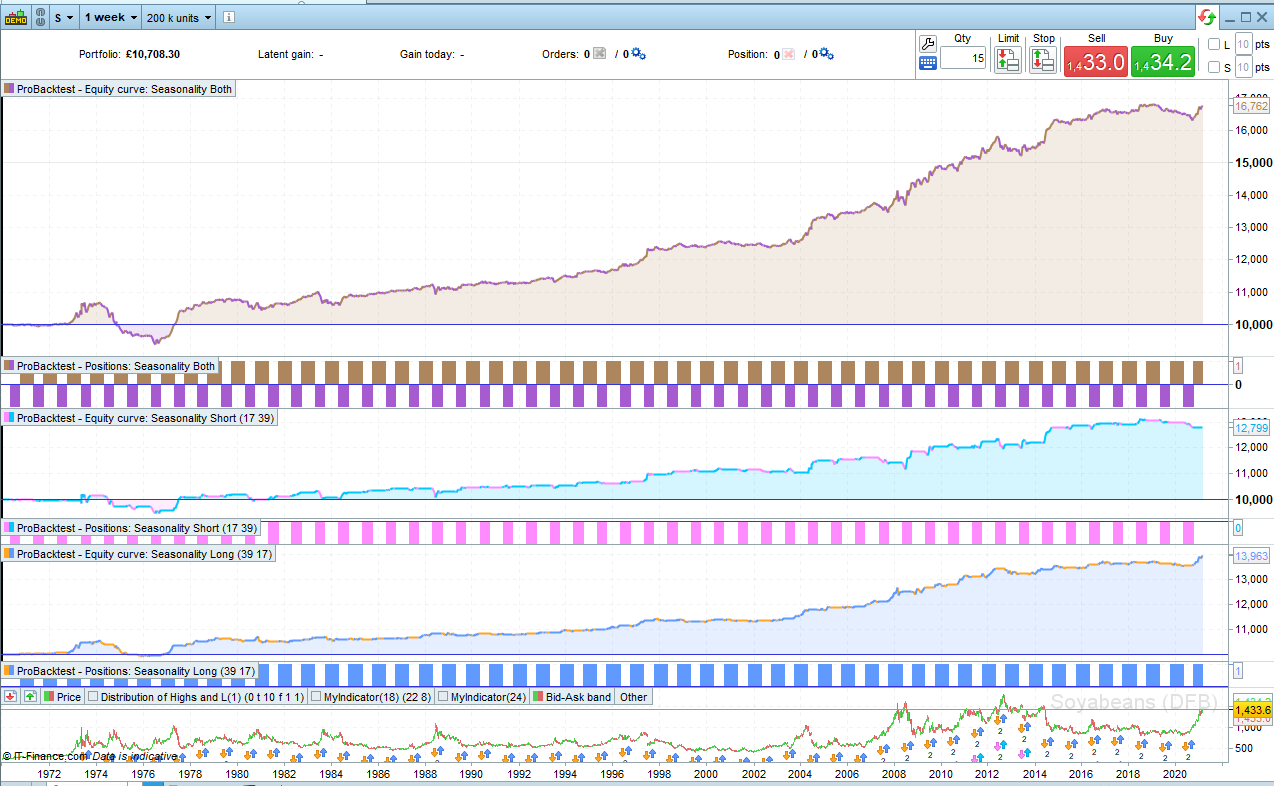This screenshot has width=1274, height=786.
Task: Open the 200 k units dropdown
Action: tap(178, 17)
